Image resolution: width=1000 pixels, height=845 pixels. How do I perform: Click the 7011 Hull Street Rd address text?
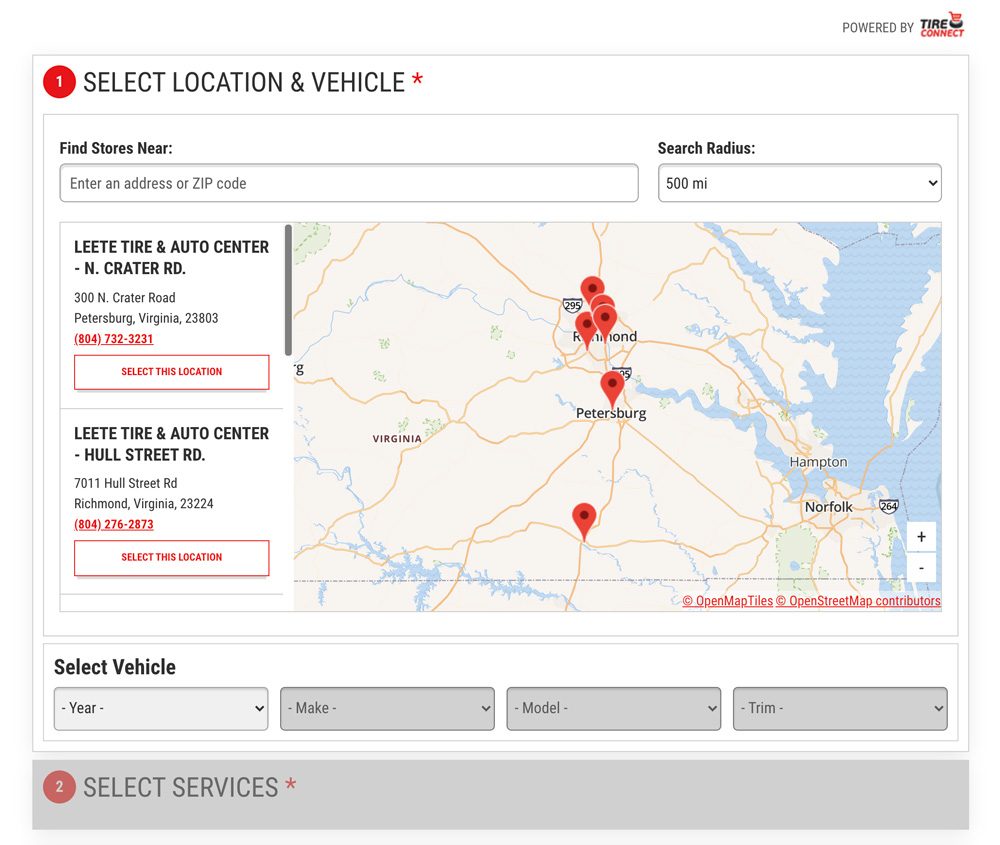pos(126,483)
